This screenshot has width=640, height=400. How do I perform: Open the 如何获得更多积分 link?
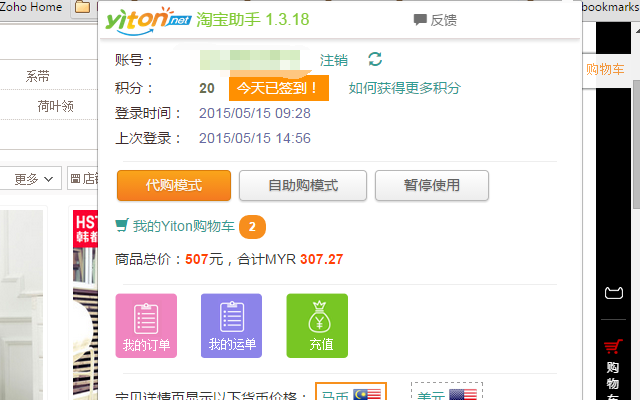404,88
